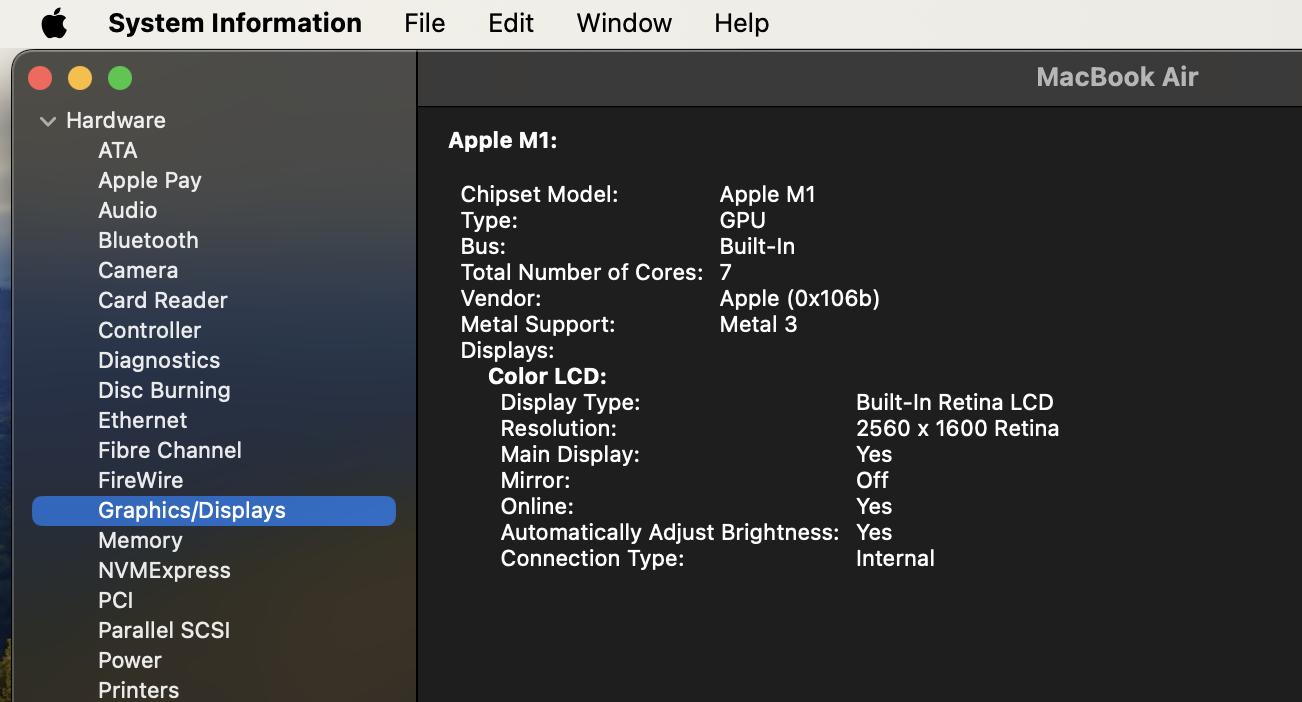Select Card Reader in the sidebar
The image size is (1302, 702).
click(x=163, y=300)
